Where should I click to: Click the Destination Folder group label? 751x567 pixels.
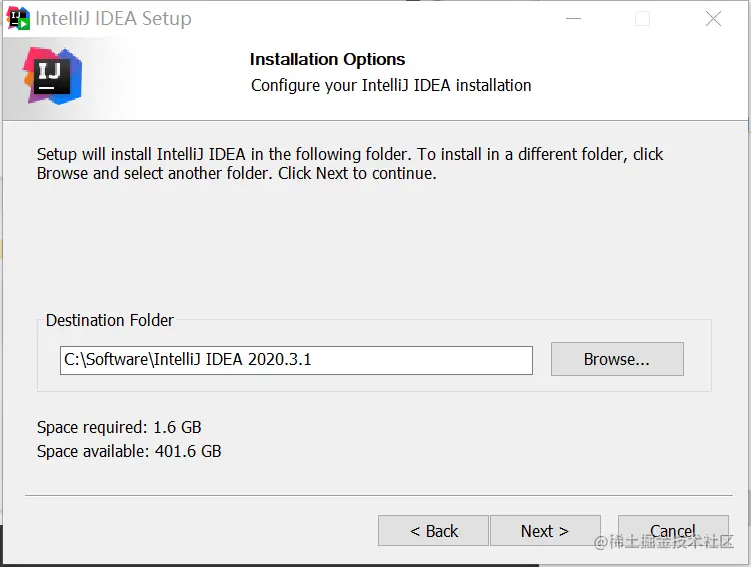(x=110, y=321)
